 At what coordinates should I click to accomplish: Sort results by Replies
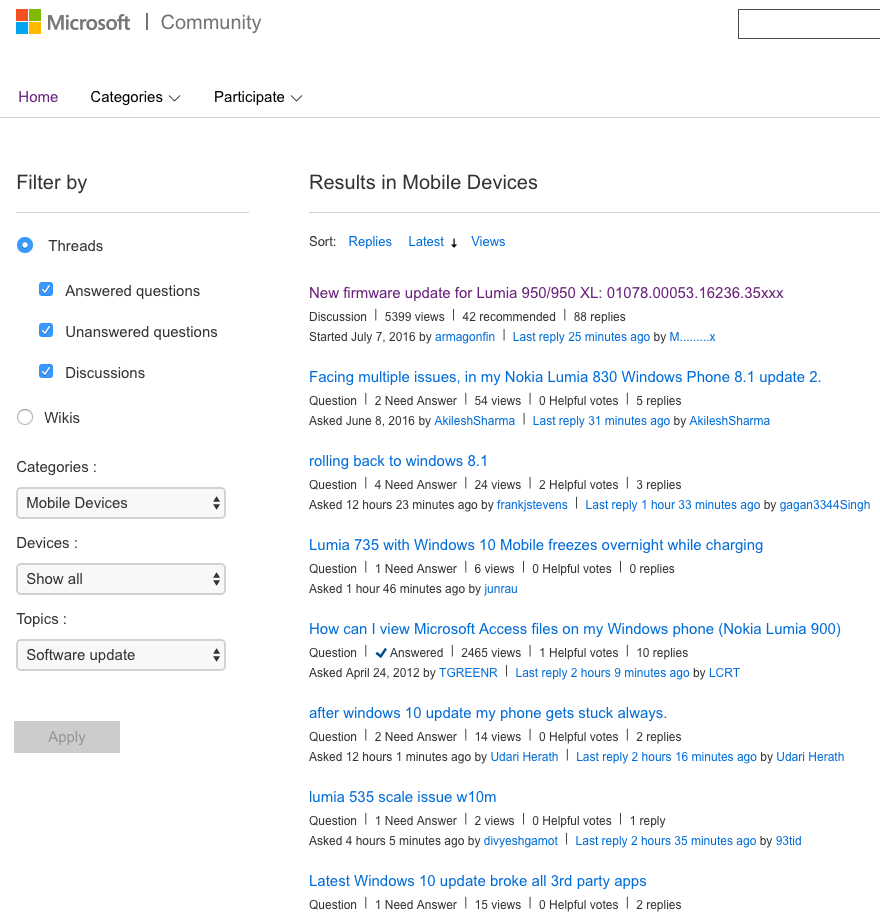click(x=370, y=242)
